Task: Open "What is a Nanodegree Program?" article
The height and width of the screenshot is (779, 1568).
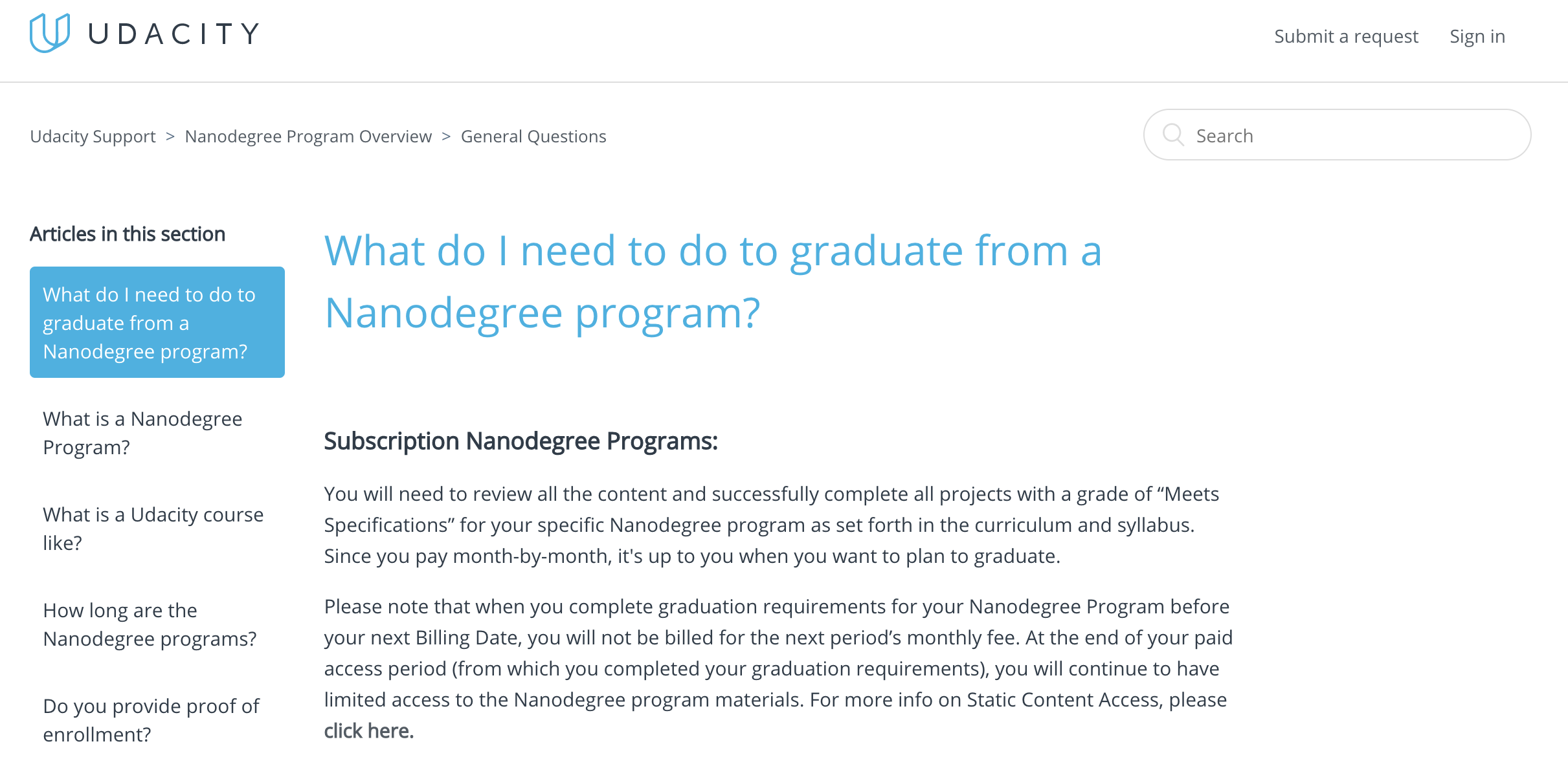Action: (x=142, y=433)
